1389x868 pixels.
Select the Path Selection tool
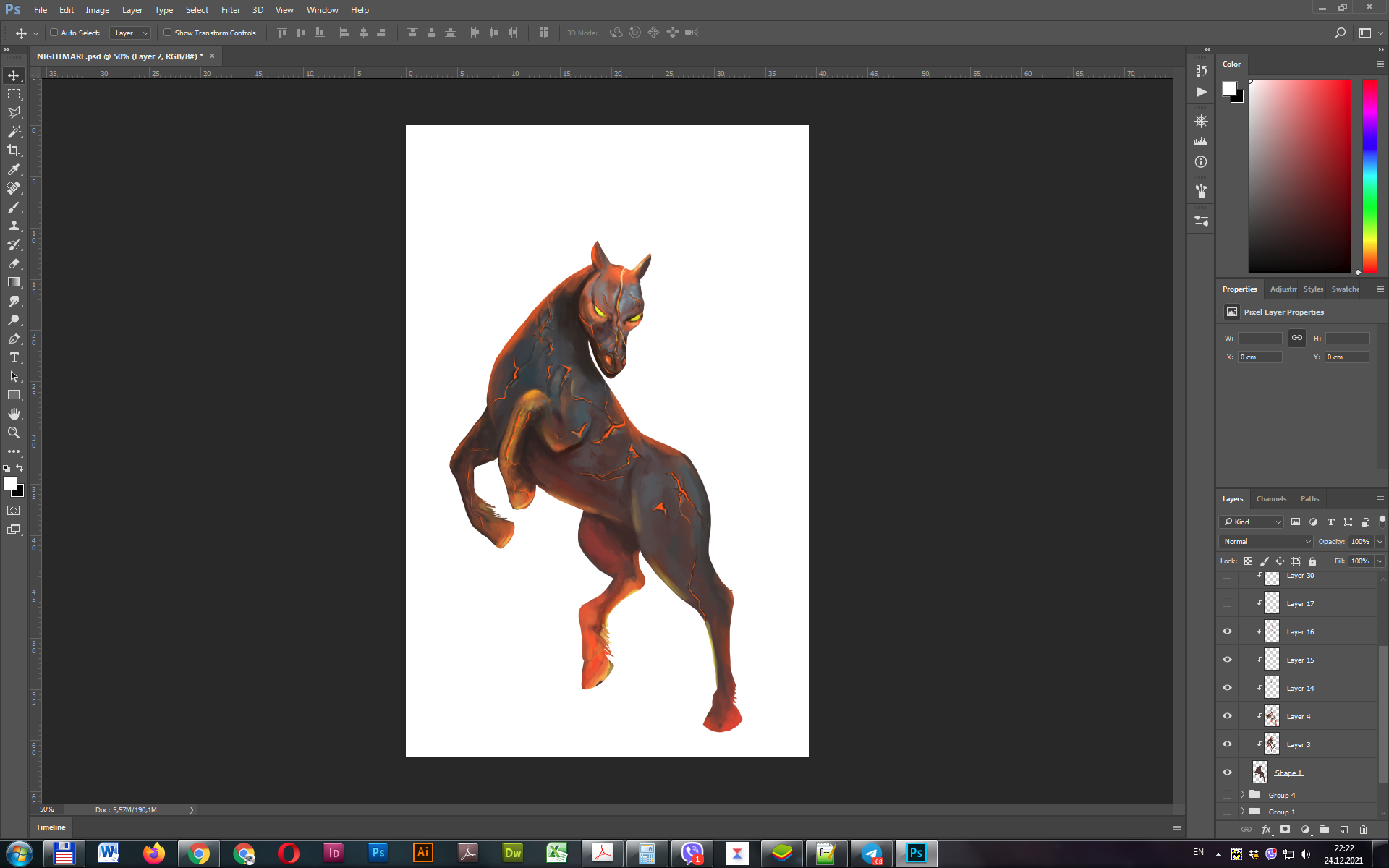pyautogui.click(x=14, y=376)
